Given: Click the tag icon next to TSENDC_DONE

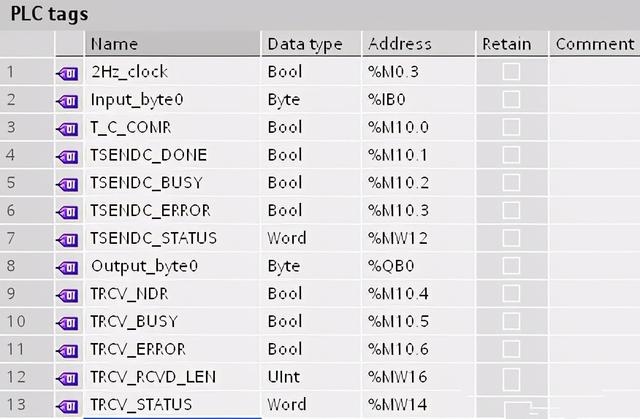Looking at the screenshot, I should pyautogui.click(x=68, y=156).
